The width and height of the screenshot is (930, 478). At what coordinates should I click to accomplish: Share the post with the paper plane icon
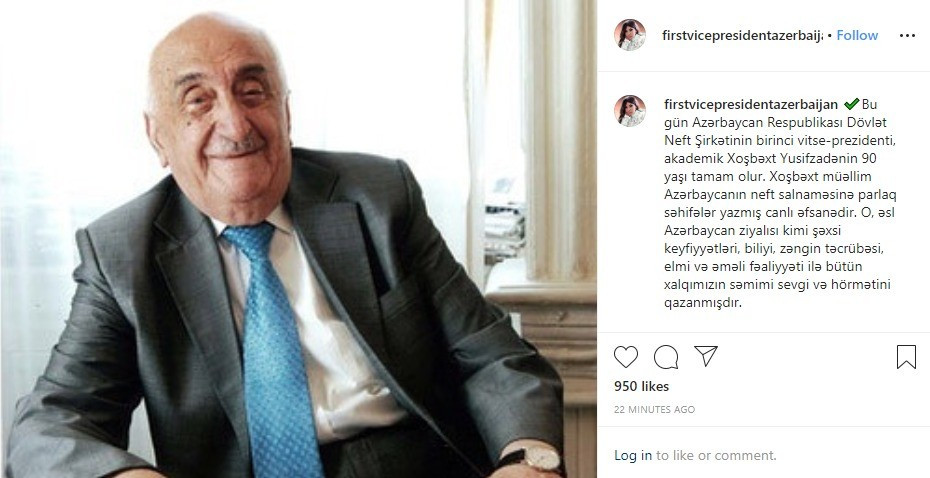[706, 356]
